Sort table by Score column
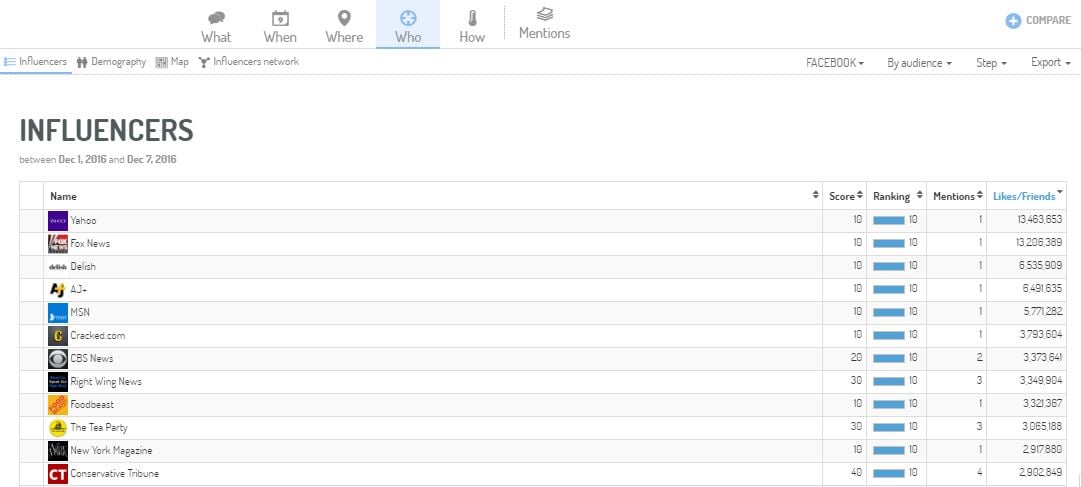 (845, 196)
